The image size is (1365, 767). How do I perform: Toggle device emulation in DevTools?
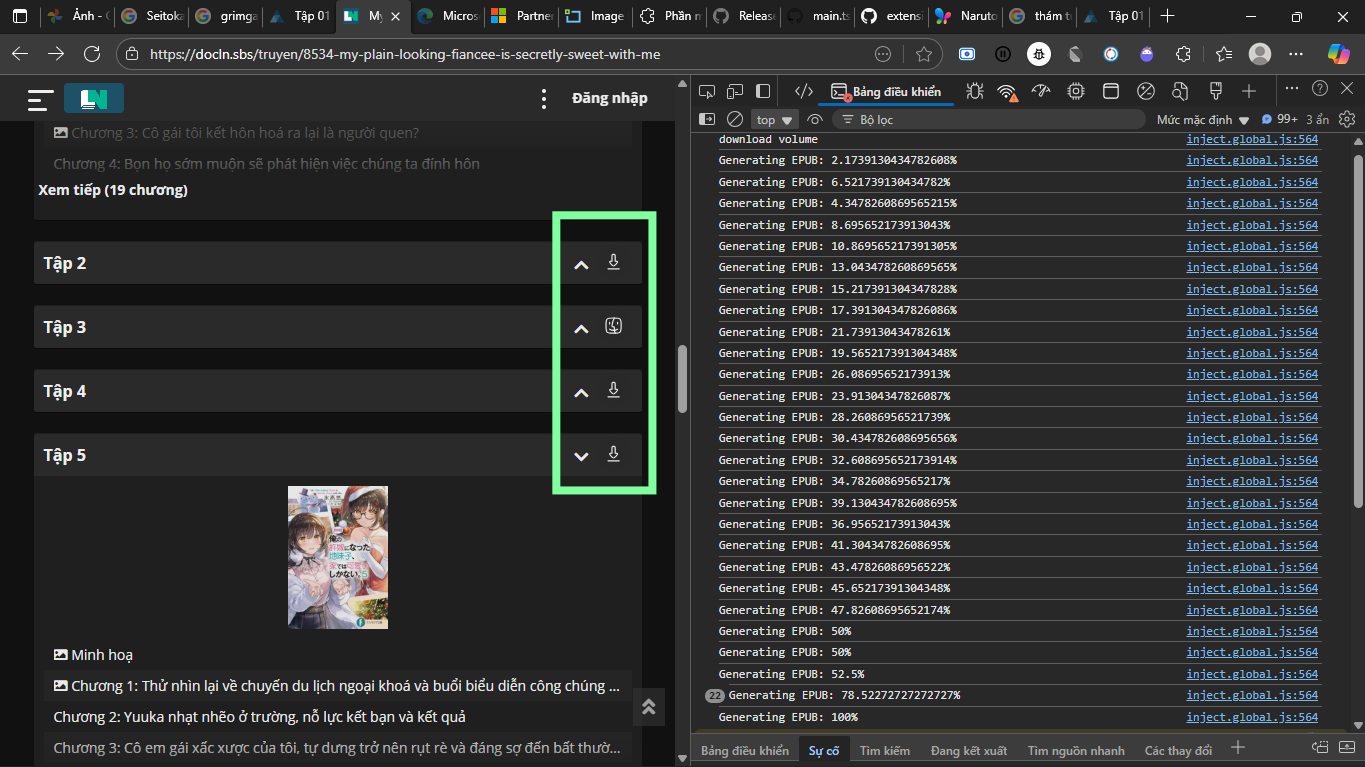tap(735, 92)
